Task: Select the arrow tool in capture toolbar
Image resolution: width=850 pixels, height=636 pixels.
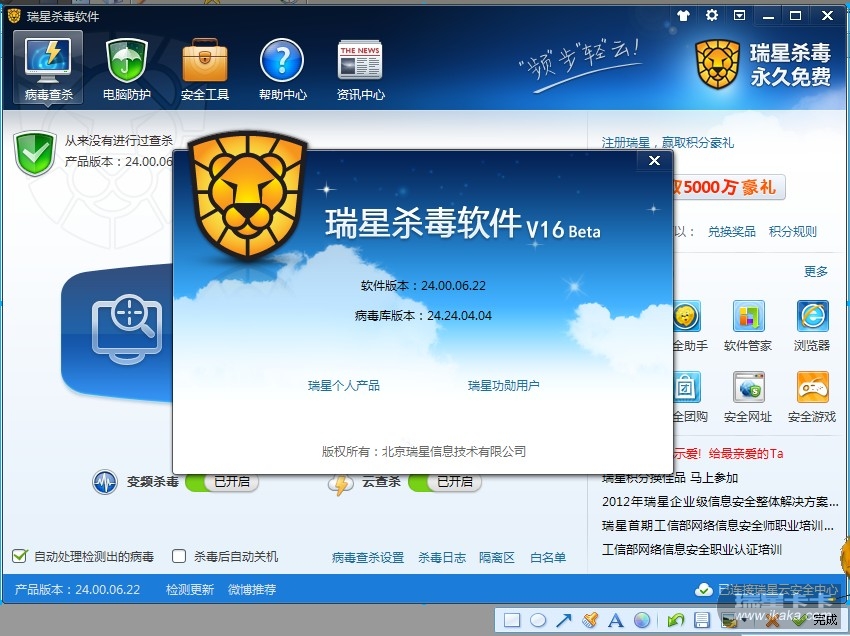Action: point(564,620)
